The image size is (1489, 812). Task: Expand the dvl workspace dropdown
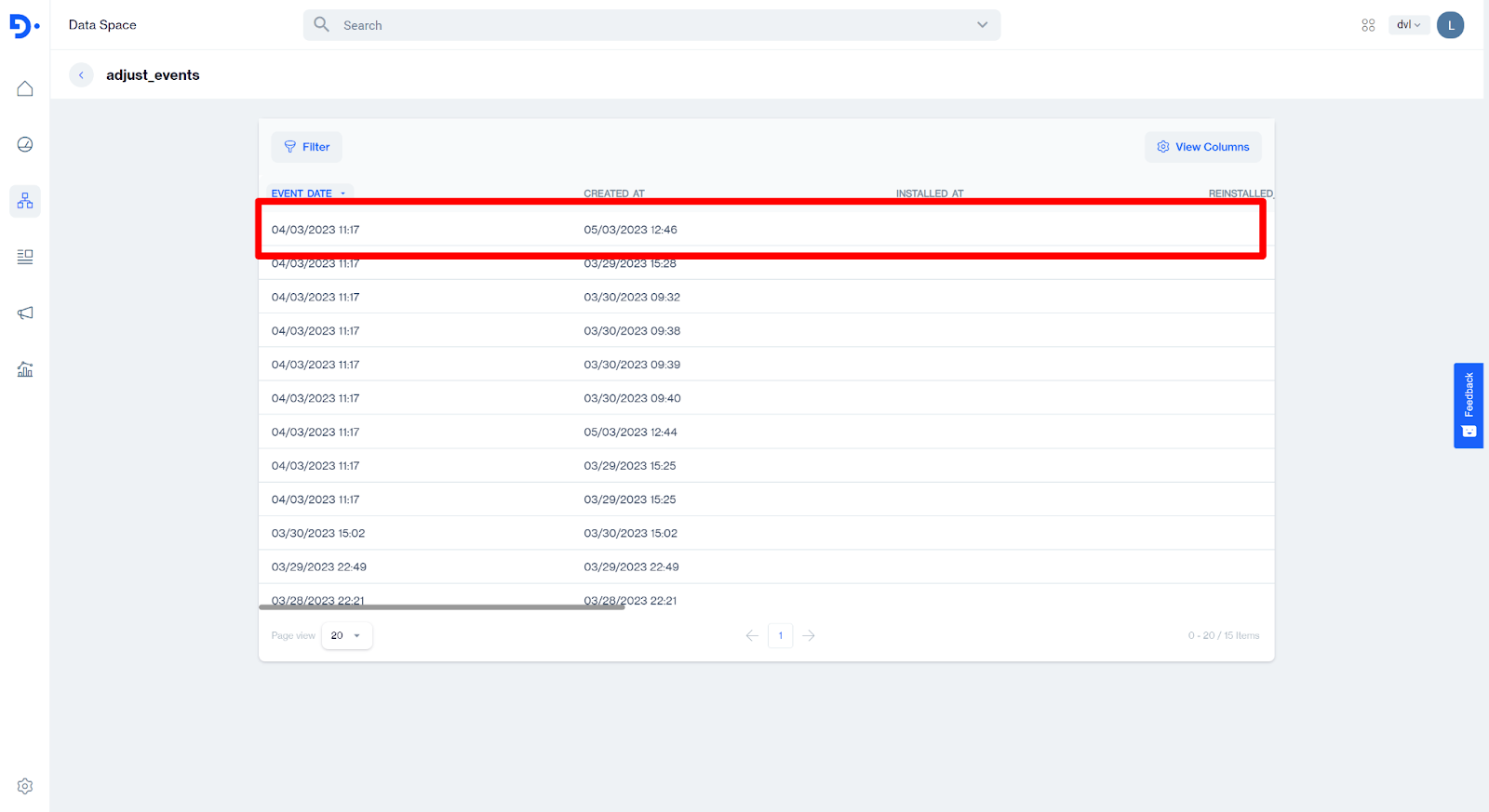tap(1408, 25)
